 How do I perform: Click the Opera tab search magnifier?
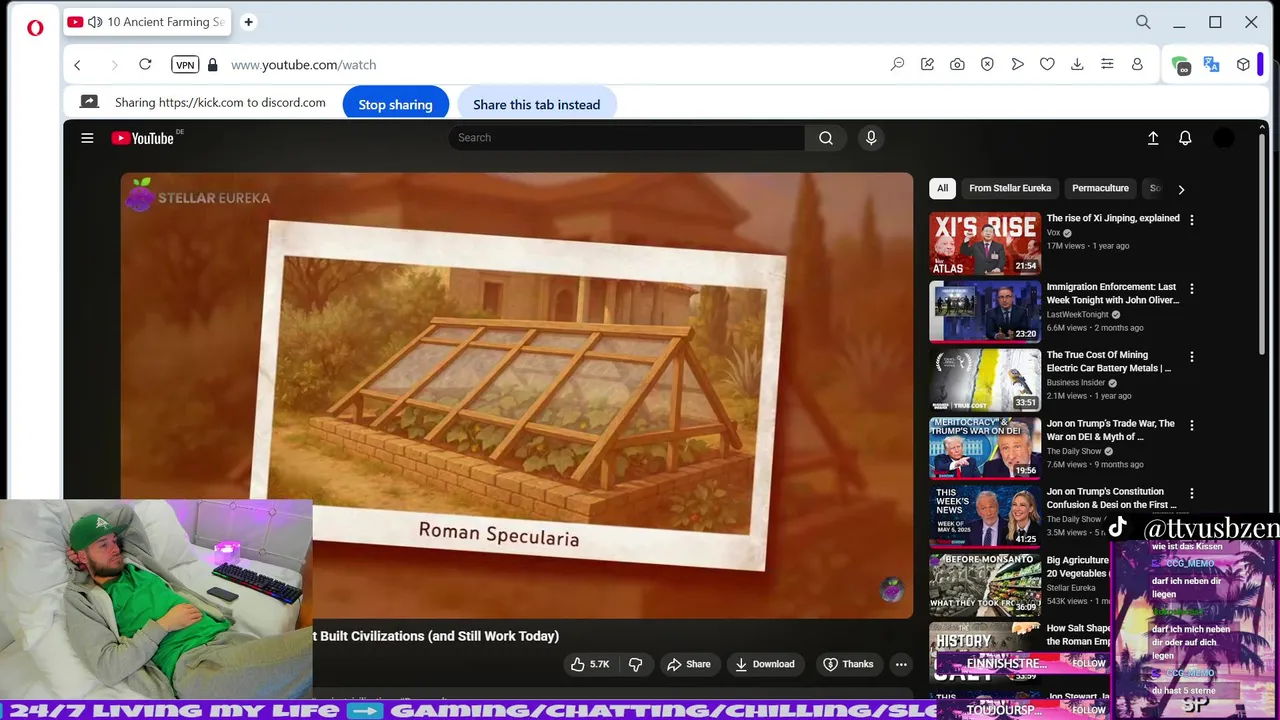point(1143,22)
